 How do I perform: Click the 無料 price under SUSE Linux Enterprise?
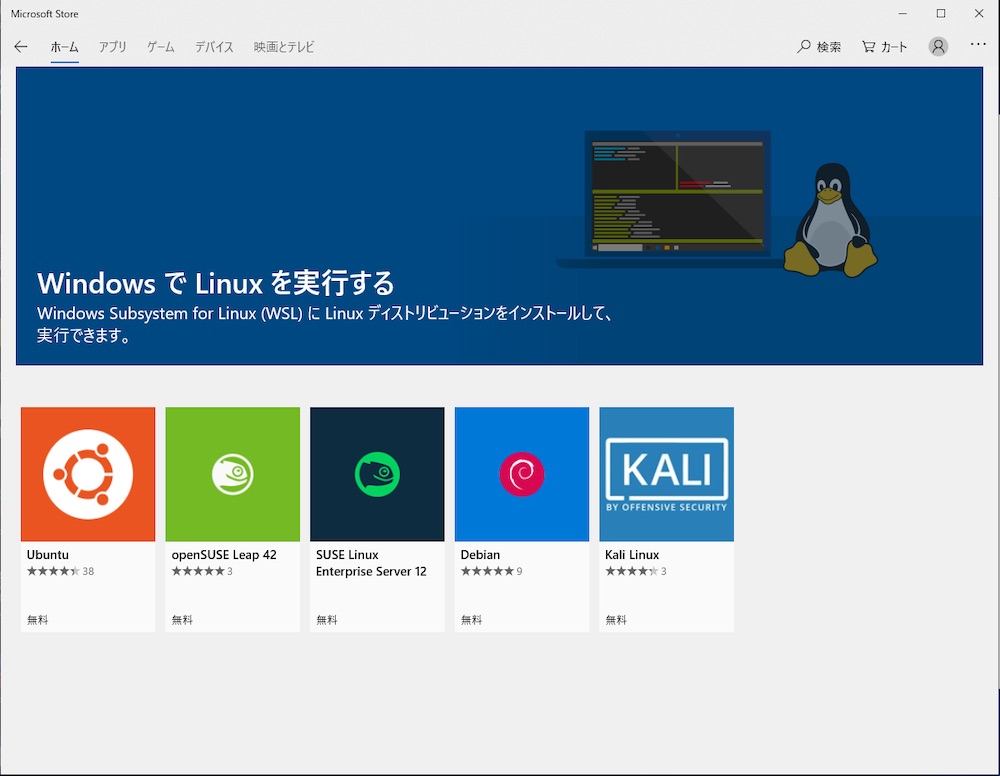pyautogui.click(x=327, y=620)
